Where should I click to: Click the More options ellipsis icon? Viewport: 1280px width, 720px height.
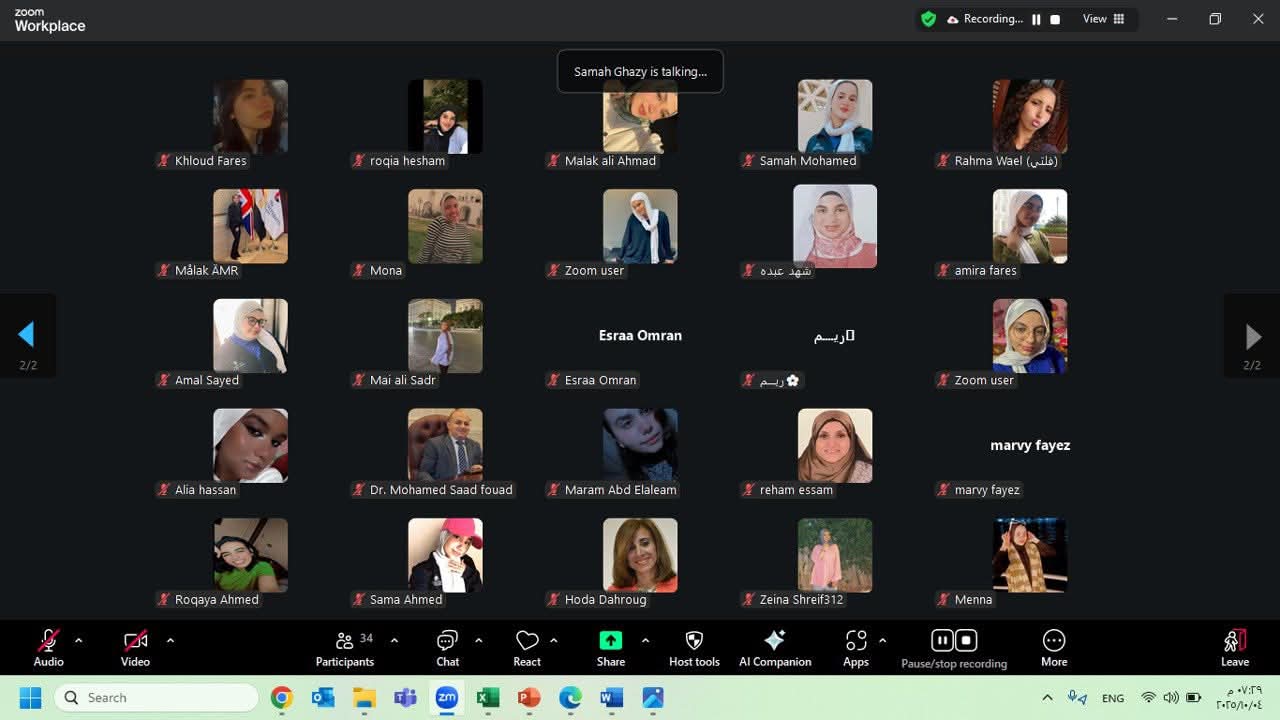pyautogui.click(x=1053, y=641)
